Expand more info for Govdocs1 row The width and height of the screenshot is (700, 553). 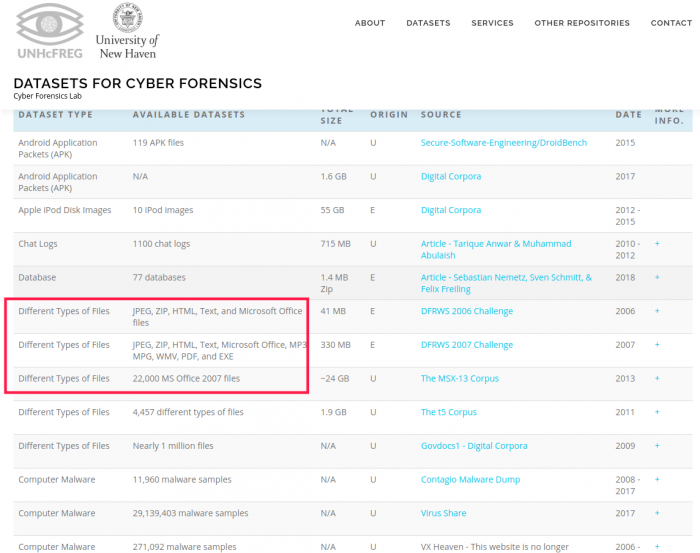[657, 445]
